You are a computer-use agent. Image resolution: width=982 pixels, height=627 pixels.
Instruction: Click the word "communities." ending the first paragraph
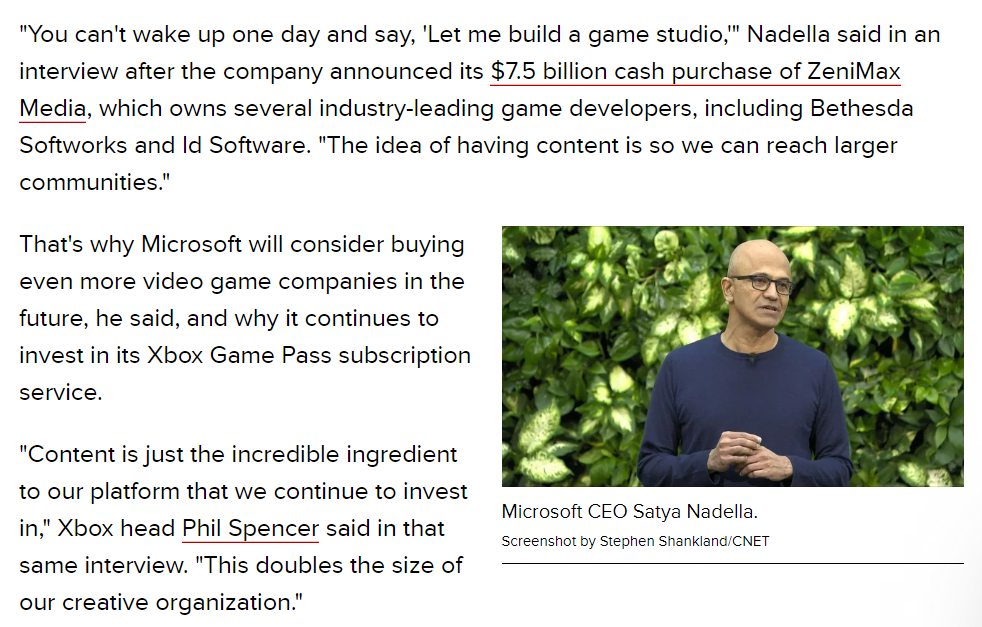tap(95, 182)
